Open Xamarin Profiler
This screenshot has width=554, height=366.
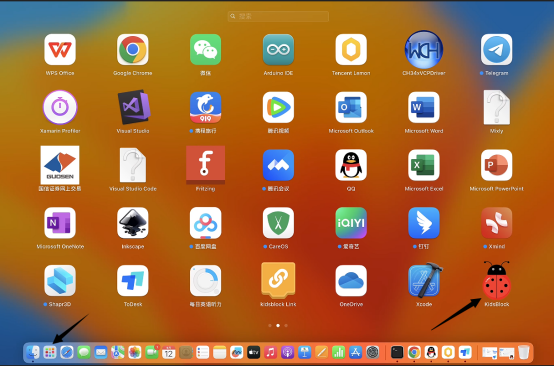point(60,107)
